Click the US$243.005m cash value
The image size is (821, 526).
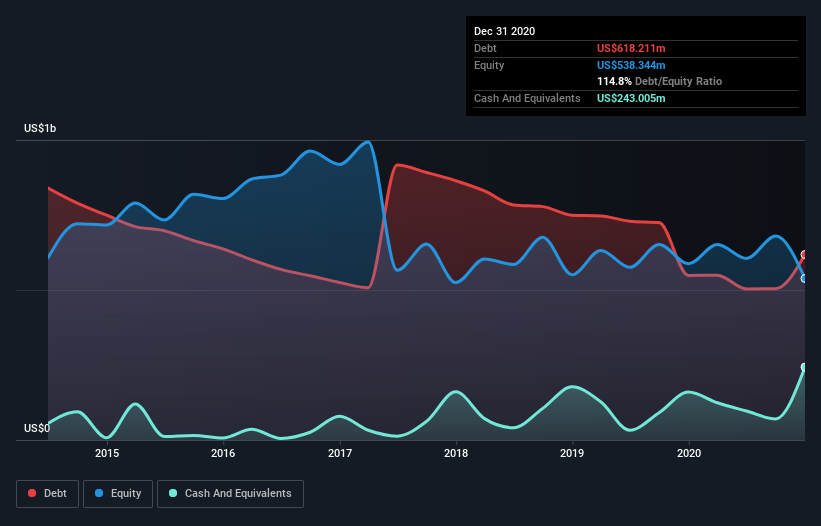pos(631,98)
